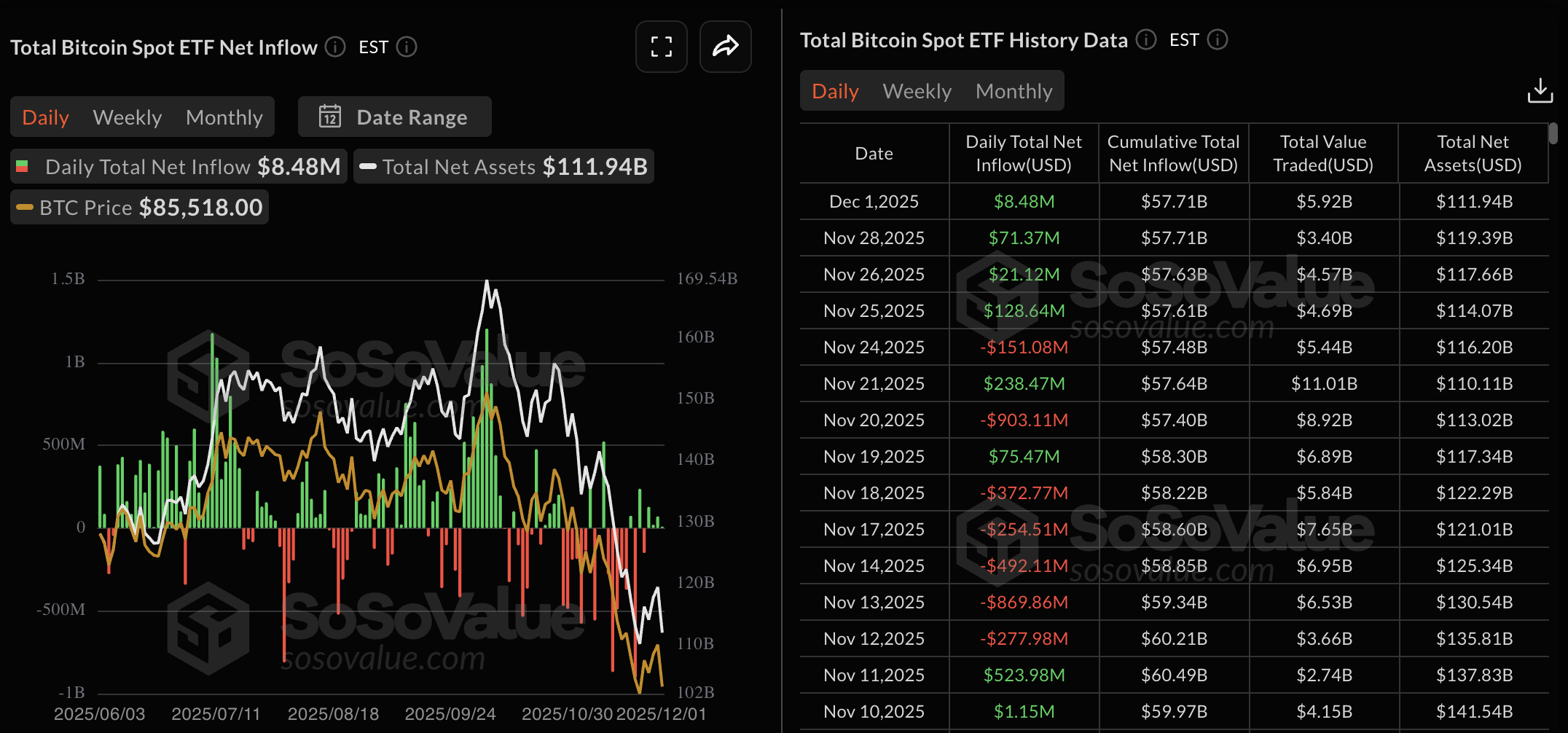Click the info icon beside History Data title

1145,41
